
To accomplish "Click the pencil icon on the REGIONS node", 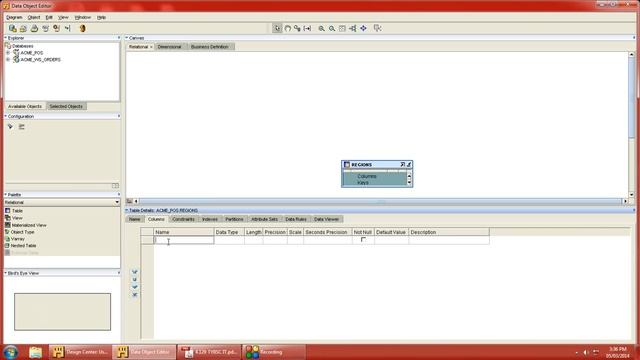I will click(x=409, y=164).
